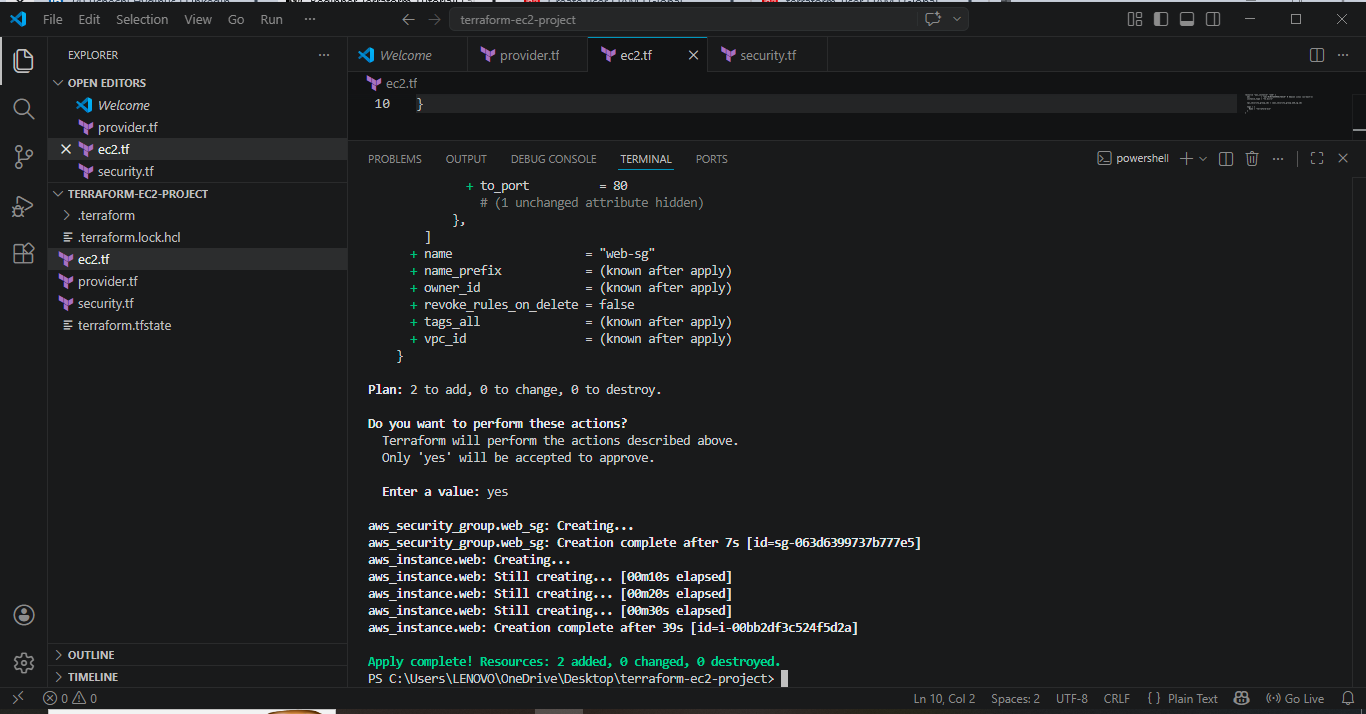Switch to the Output panel tab
This screenshot has width=1366, height=714.
pos(466,159)
